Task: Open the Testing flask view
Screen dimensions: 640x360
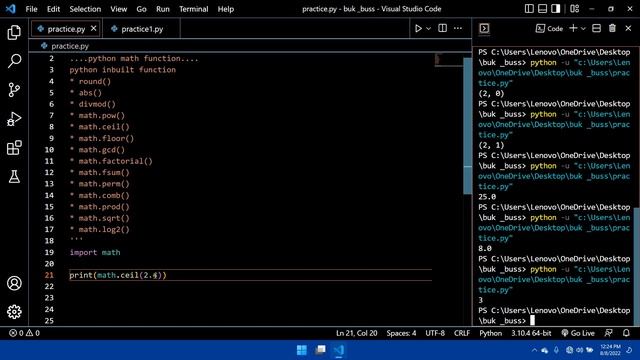Action: (x=14, y=177)
